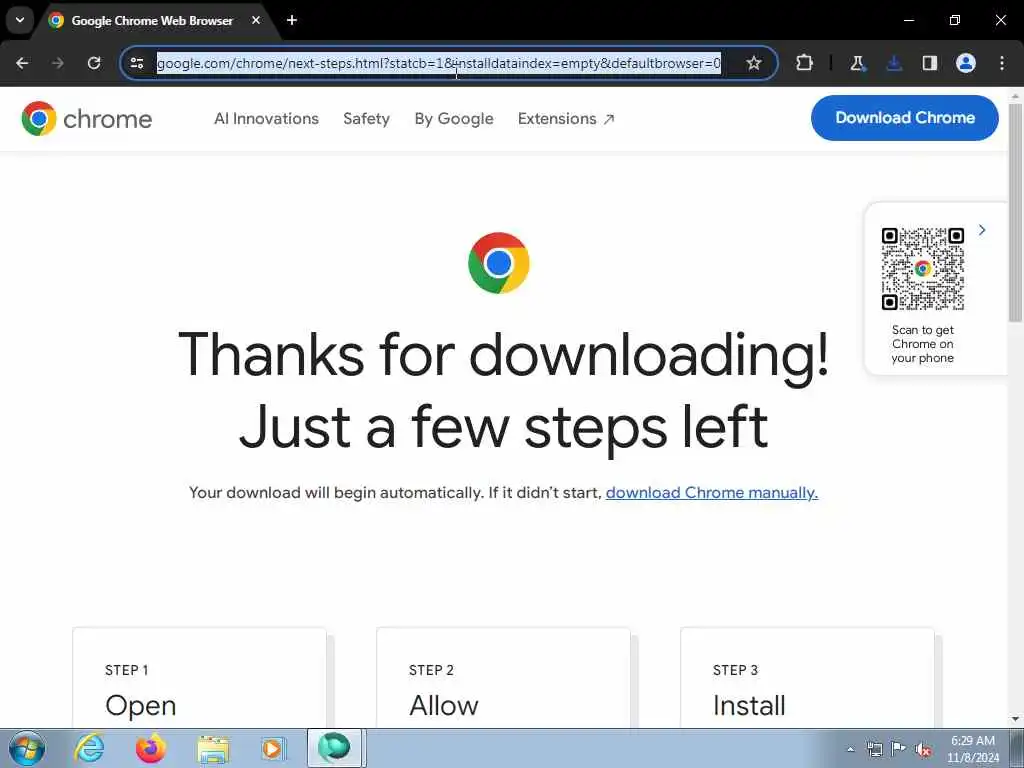The width and height of the screenshot is (1024, 768).
Task: Bookmark this page with the star icon
Action: (754, 63)
